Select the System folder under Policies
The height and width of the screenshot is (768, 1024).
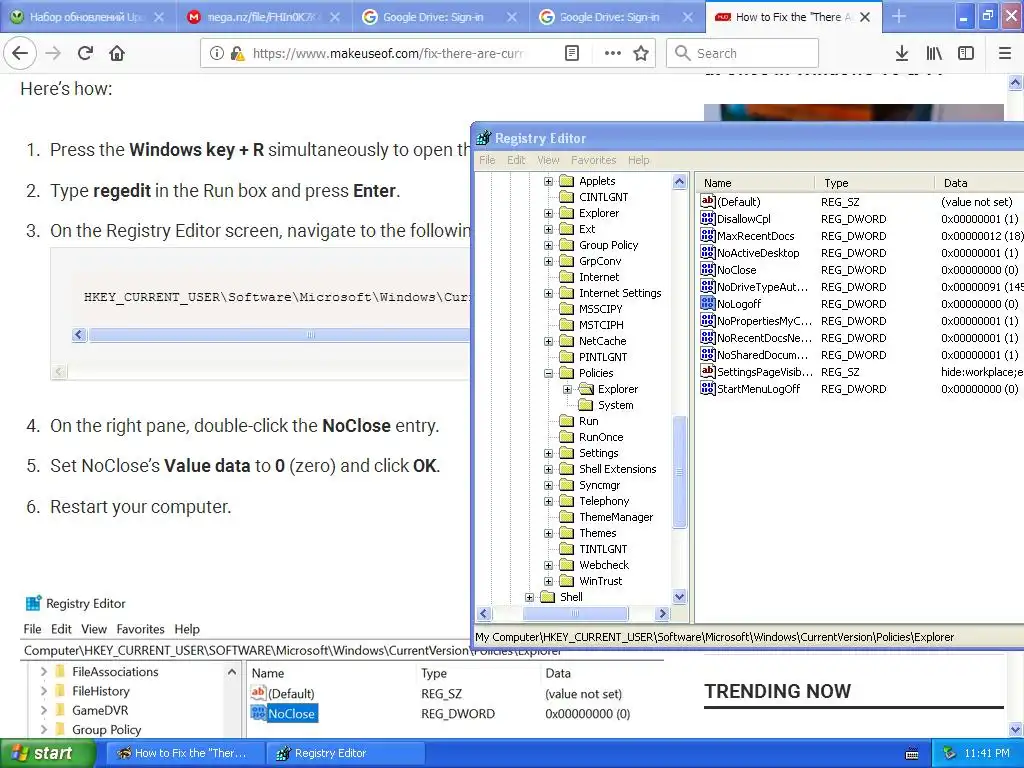tap(615, 405)
